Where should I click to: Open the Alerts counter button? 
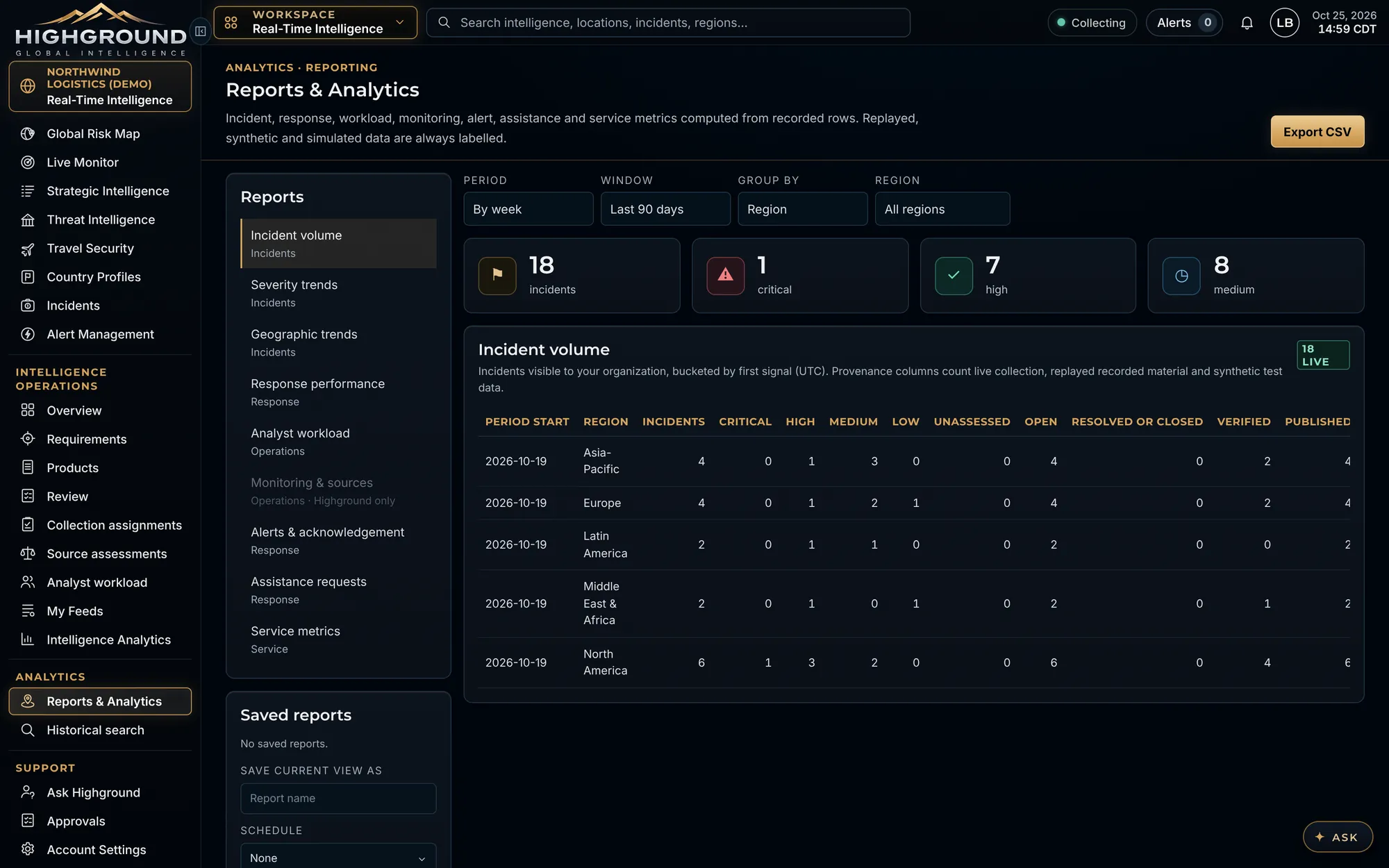[x=1183, y=23]
